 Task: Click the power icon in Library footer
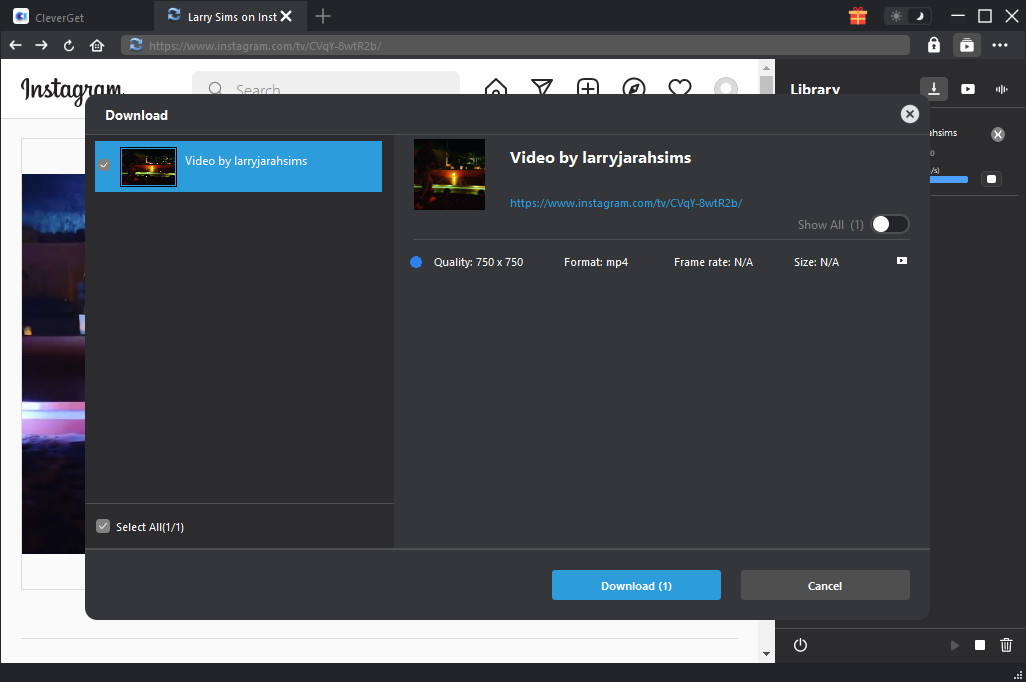coord(800,646)
